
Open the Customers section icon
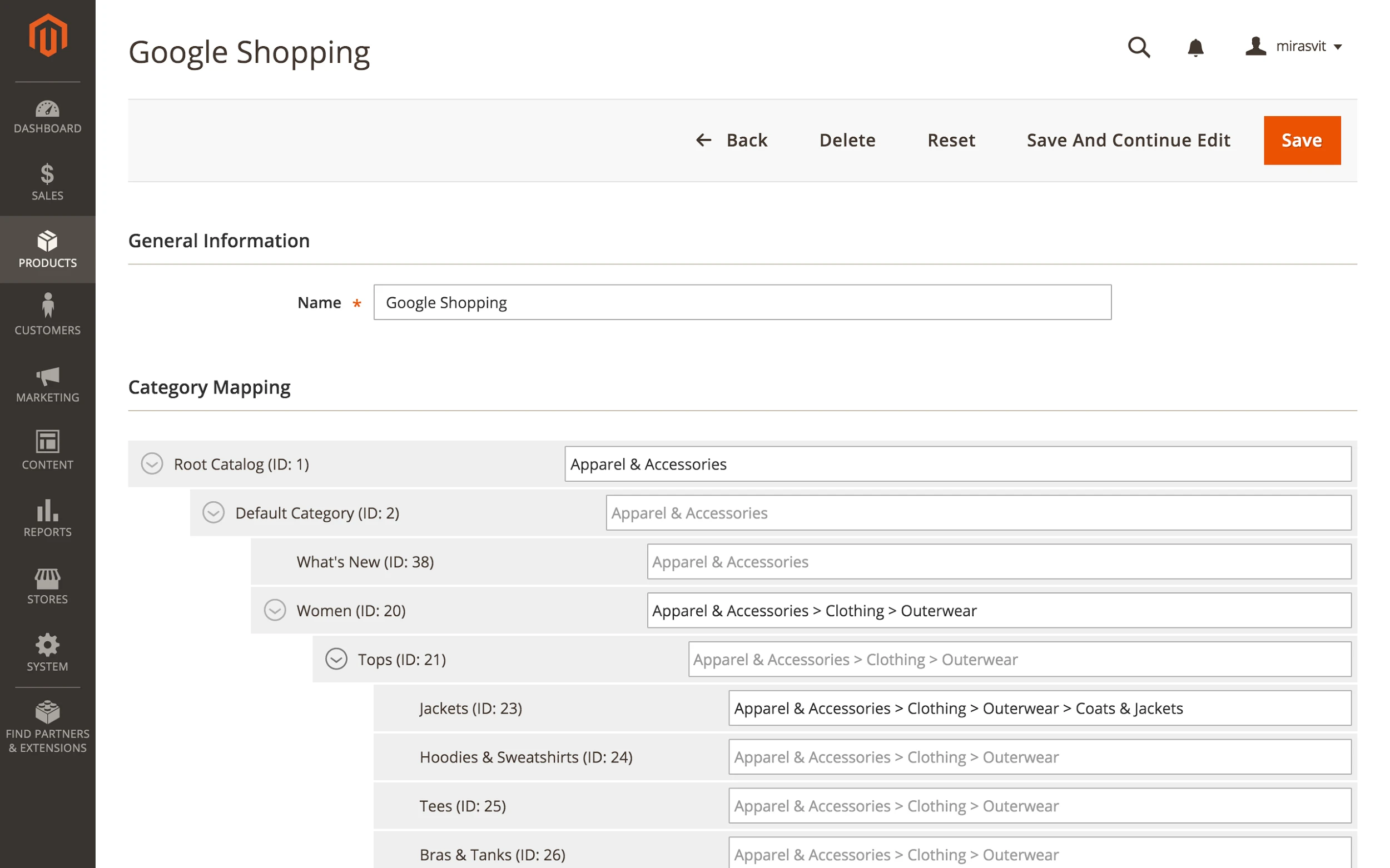pyautogui.click(x=47, y=311)
